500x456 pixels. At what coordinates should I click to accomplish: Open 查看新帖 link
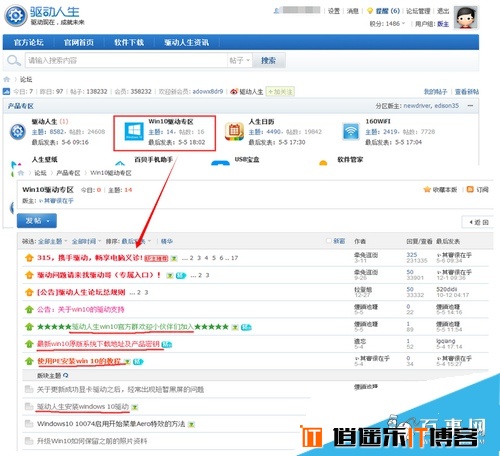click(x=467, y=91)
